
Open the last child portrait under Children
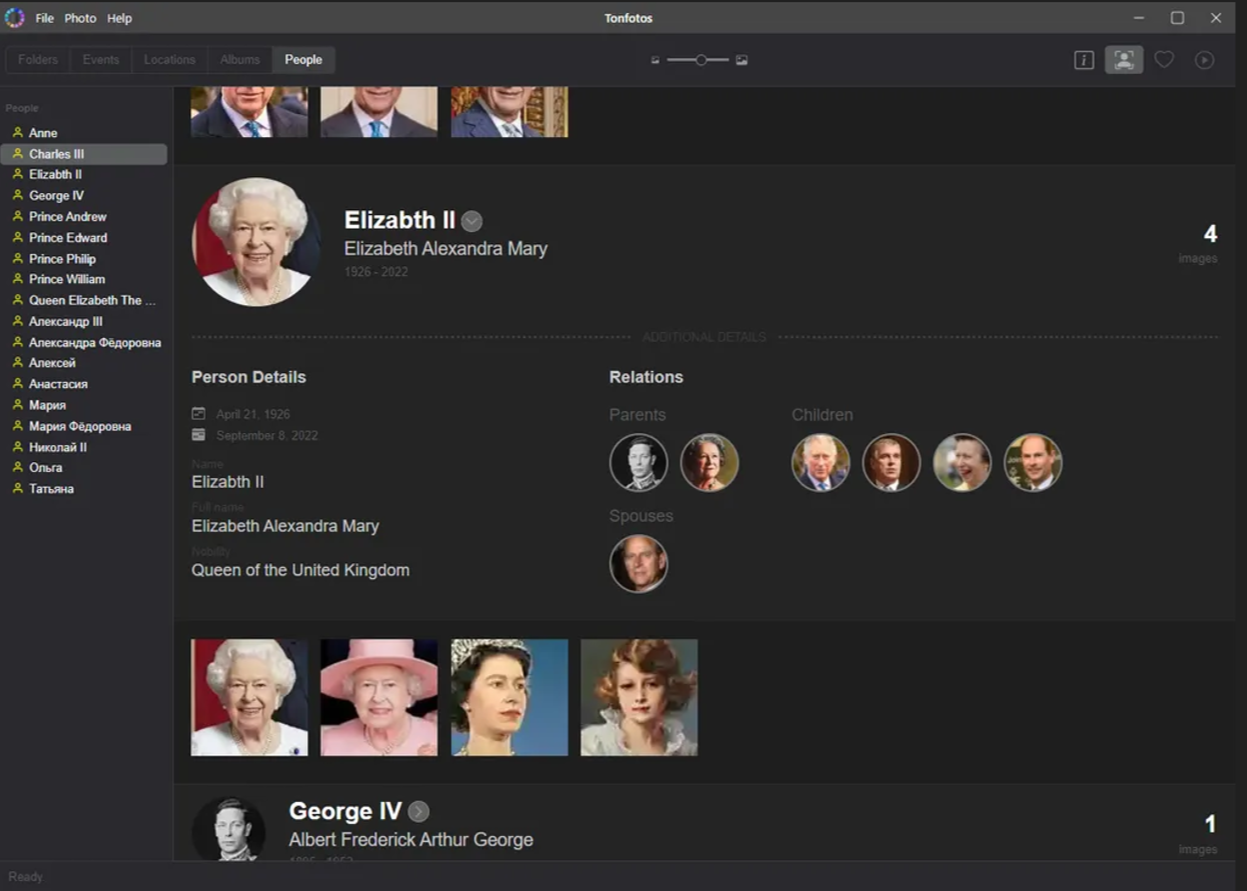[x=1033, y=462]
